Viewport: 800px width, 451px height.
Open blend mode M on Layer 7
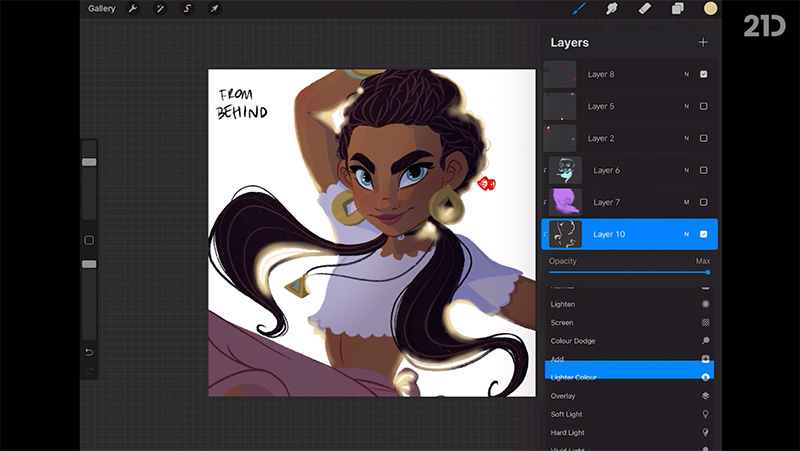(x=687, y=202)
